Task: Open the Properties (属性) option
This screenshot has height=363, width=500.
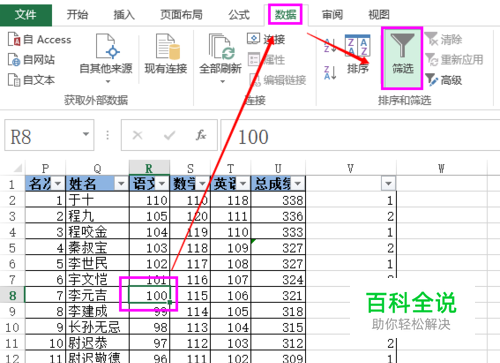Action: (266, 60)
